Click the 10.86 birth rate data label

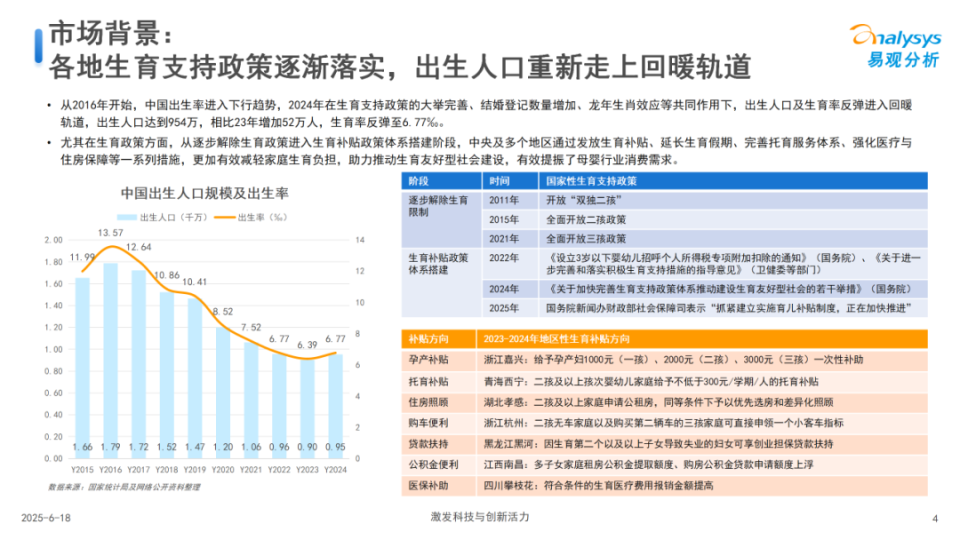pyautogui.click(x=167, y=275)
